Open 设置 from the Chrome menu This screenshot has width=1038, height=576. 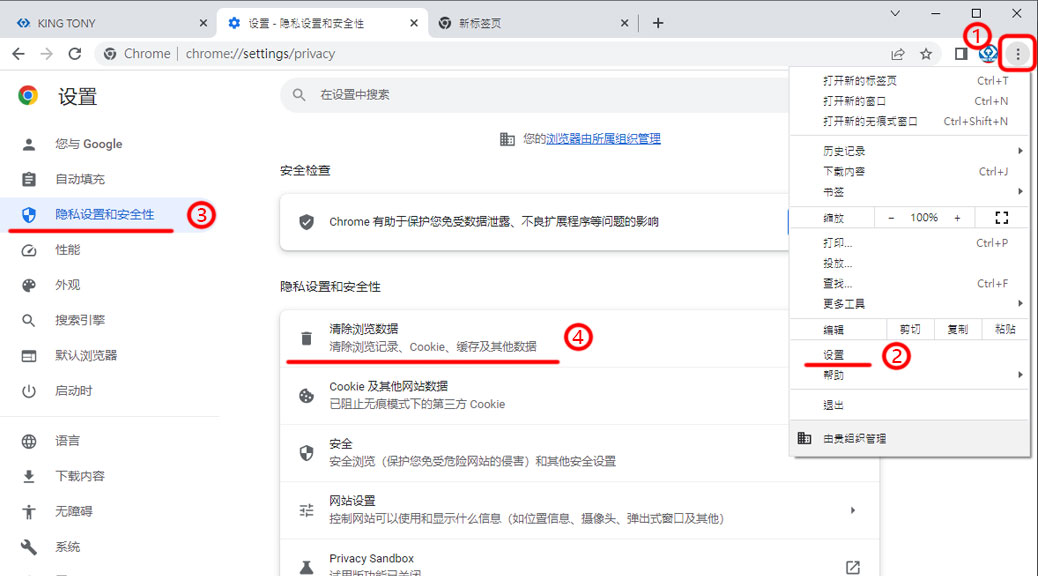click(x=910, y=355)
